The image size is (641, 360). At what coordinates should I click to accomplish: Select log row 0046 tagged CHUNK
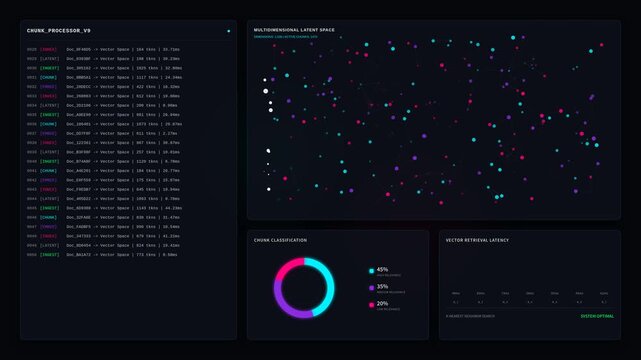103,218
